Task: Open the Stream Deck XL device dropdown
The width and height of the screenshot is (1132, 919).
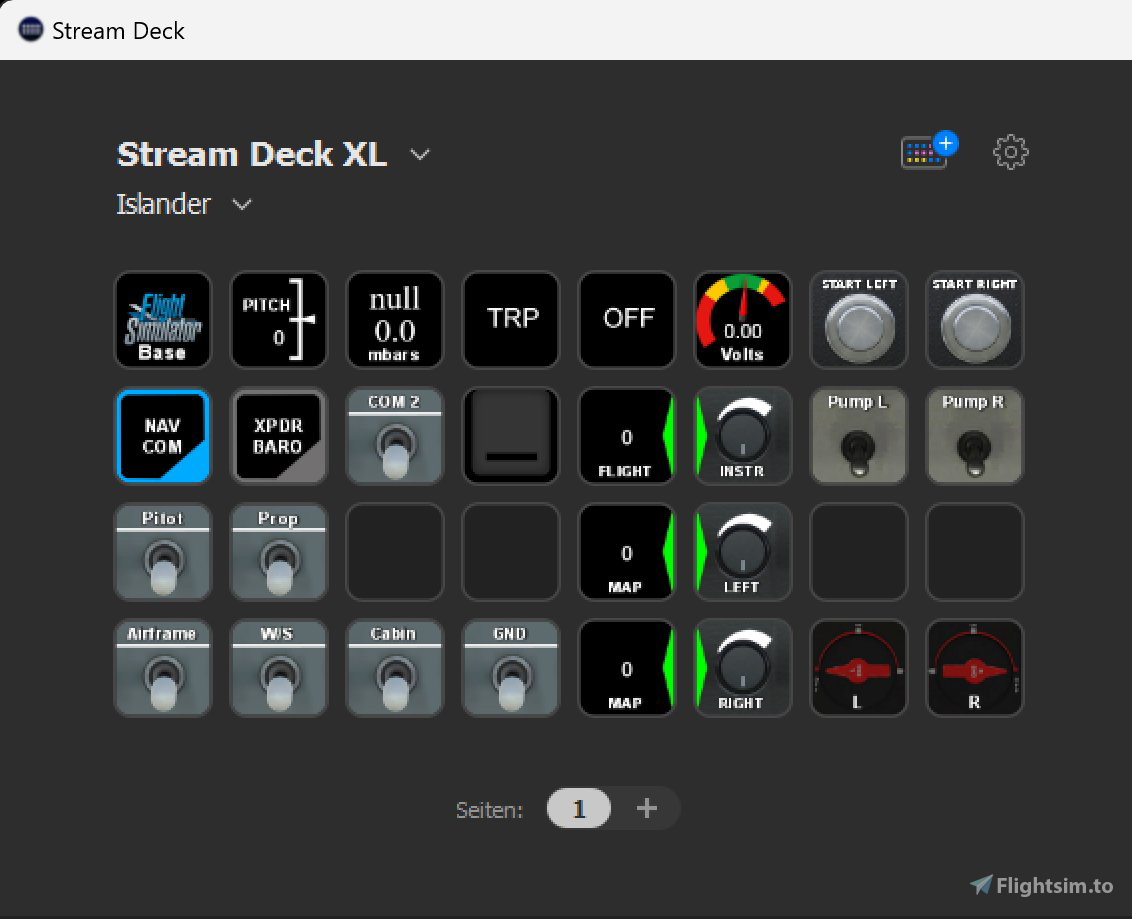Action: click(419, 154)
